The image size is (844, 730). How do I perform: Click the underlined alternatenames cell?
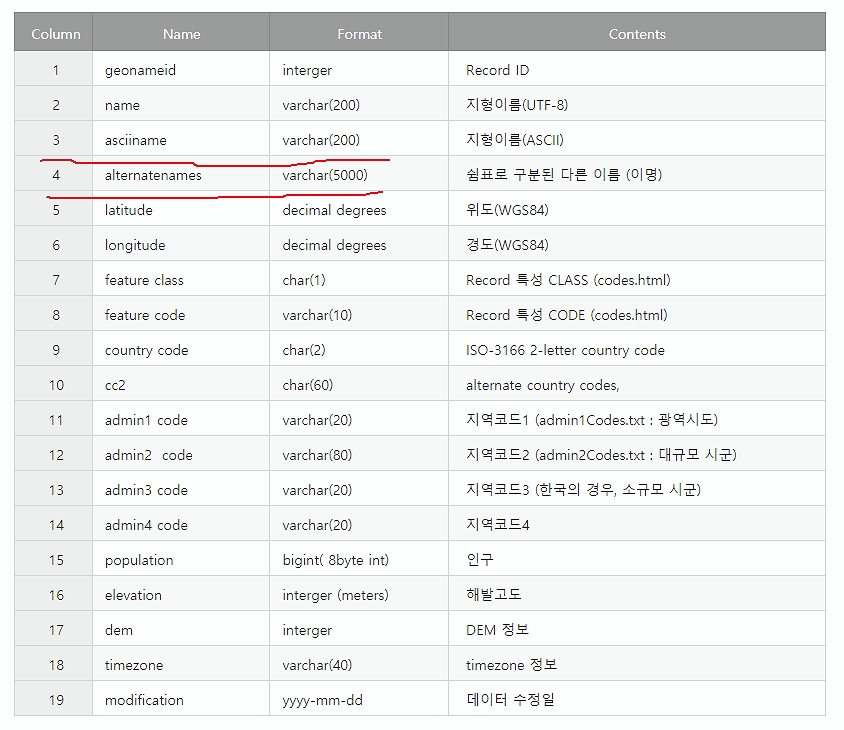click(x=153, y=175)
